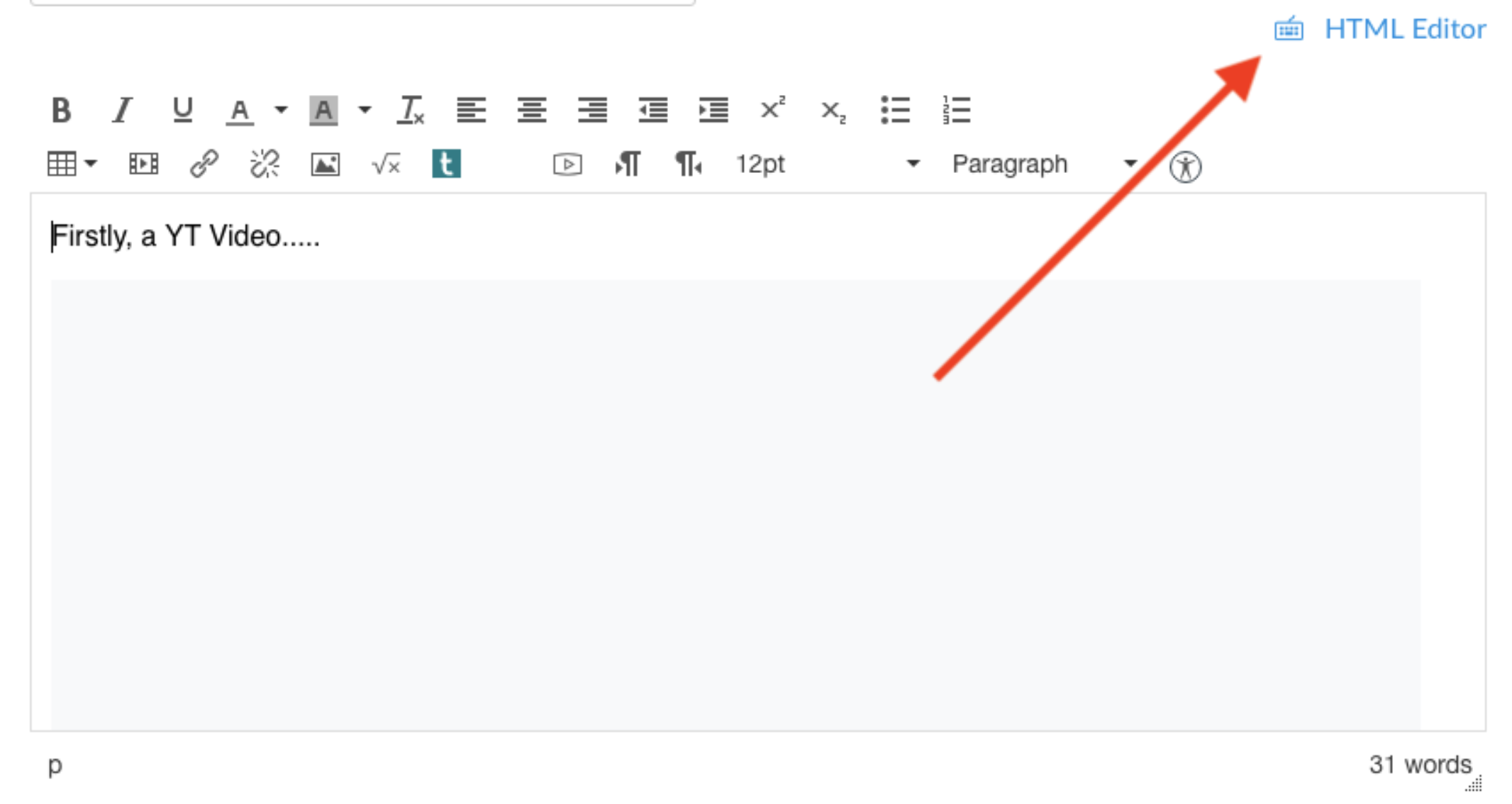Increase indent of paragraph
This screenshot has height=804, width=1512.
(x=713, y=111)
